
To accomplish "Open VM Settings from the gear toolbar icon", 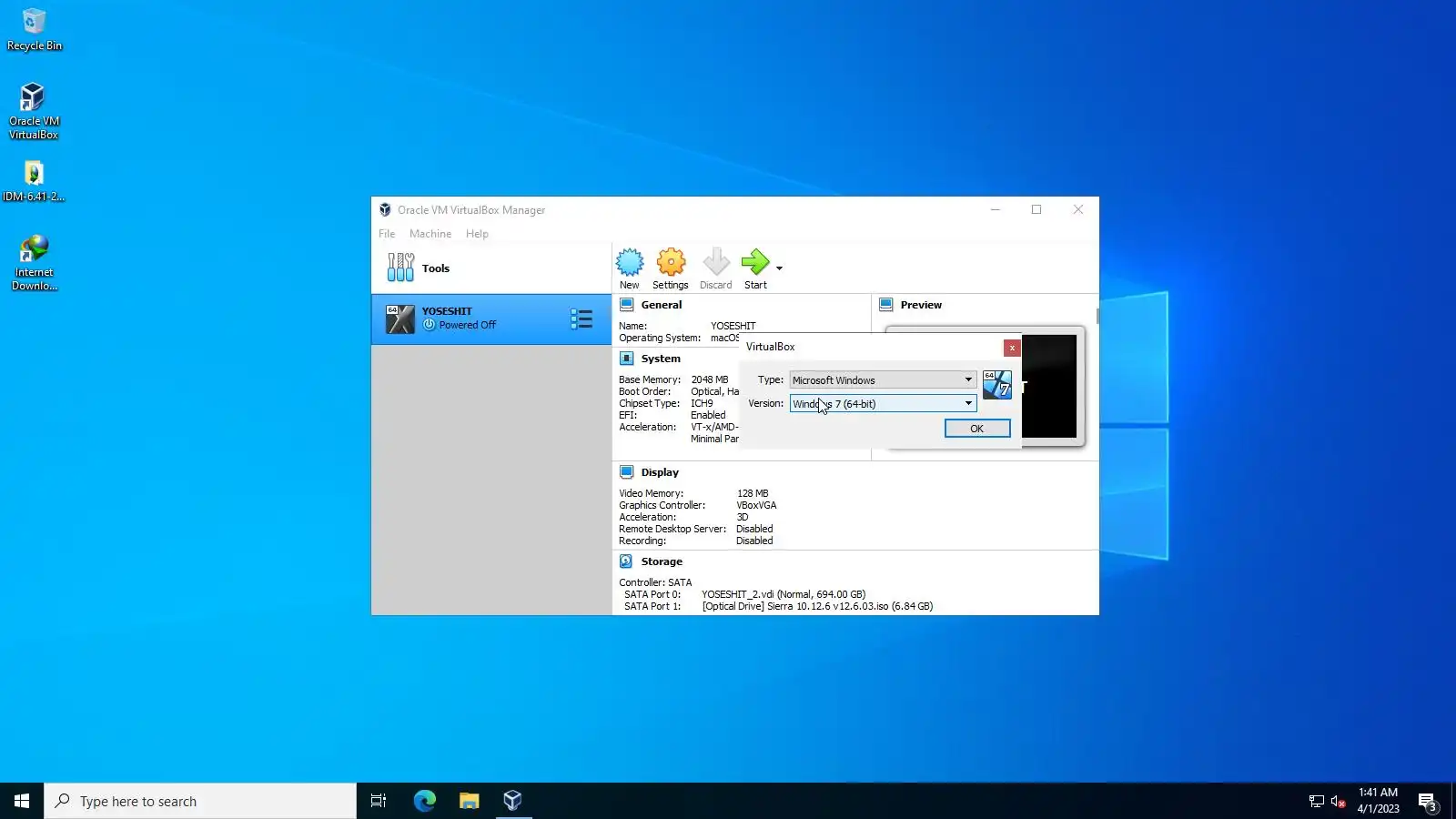I will click(671, 268).
